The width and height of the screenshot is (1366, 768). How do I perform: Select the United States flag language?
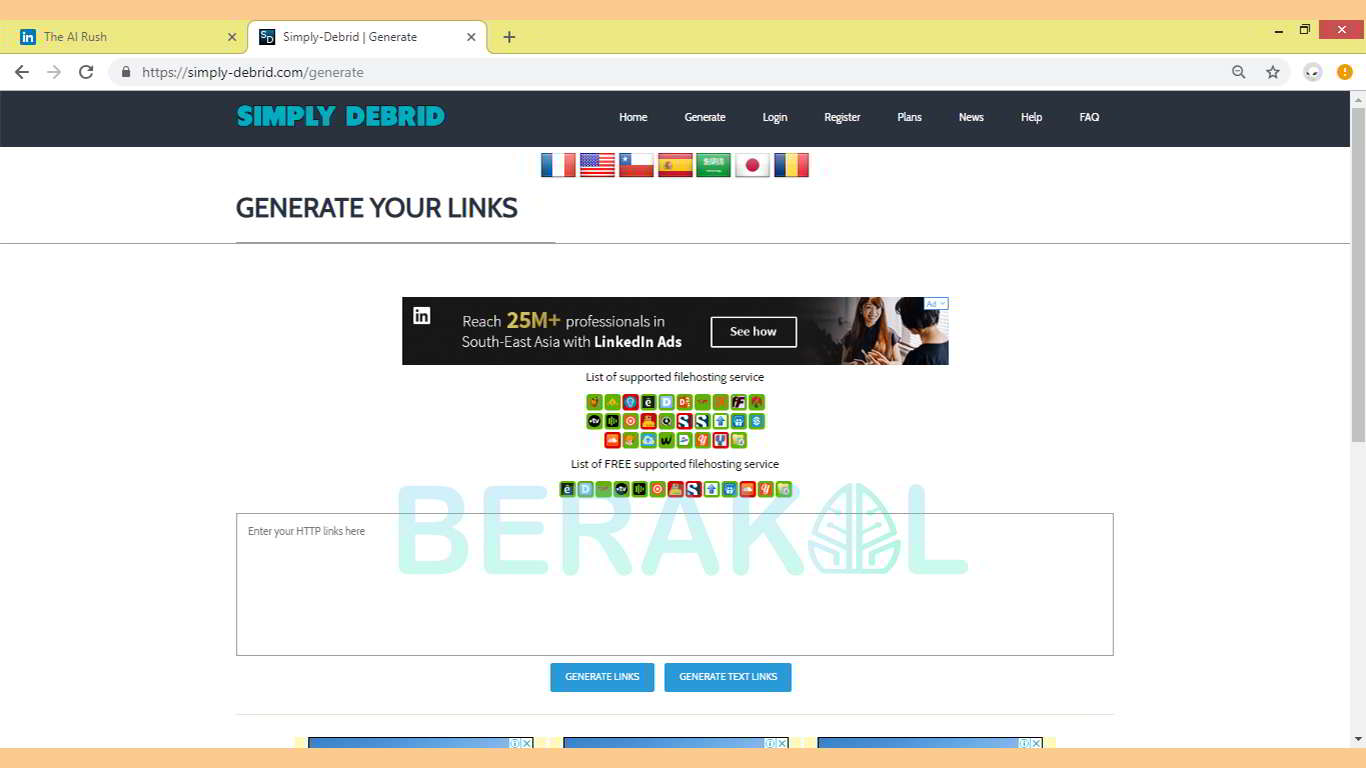coord(597,165)
